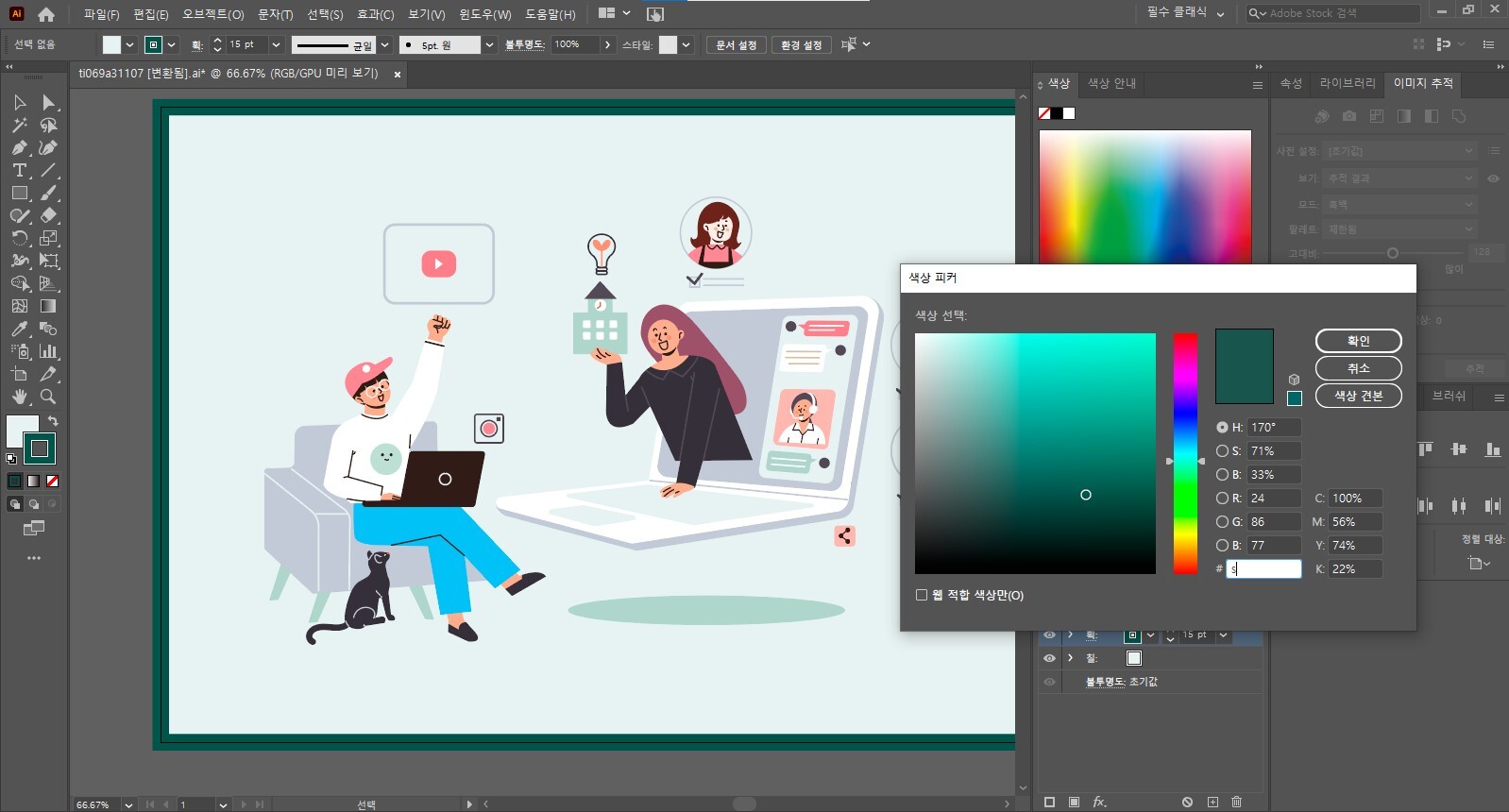The width and height of the screenshot is (1509, 812).
Task: Select the Magic Wand tool
Action: click(x=19, y=126)
